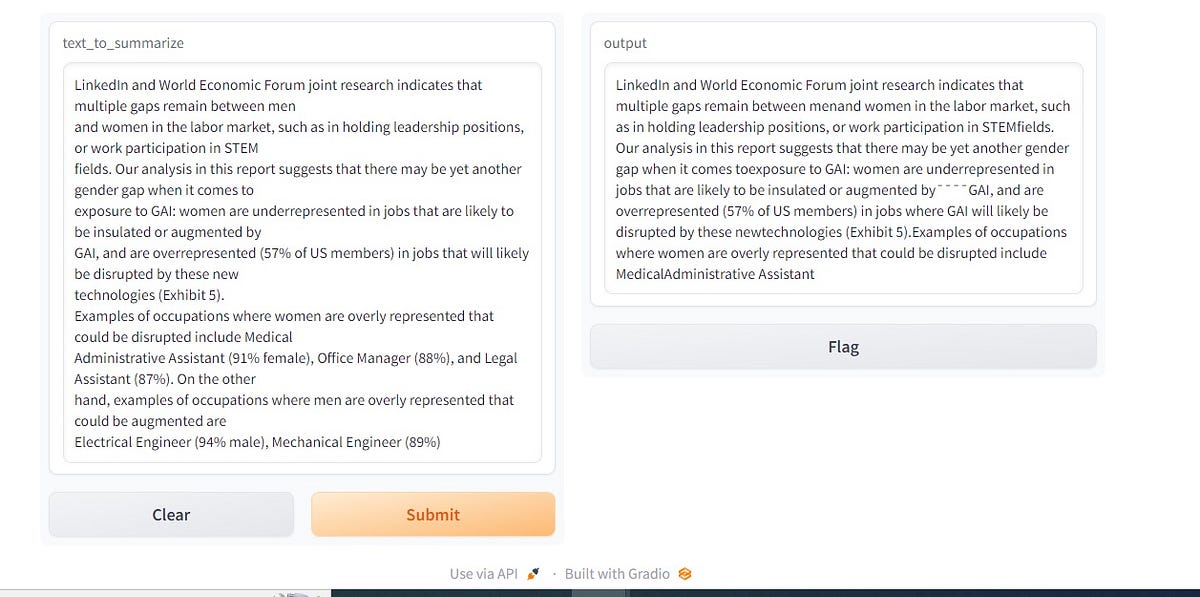The width and height of the screenshot is (1200, 597).
Task: Click the separator dot in the footer
Action: (556, 574)
